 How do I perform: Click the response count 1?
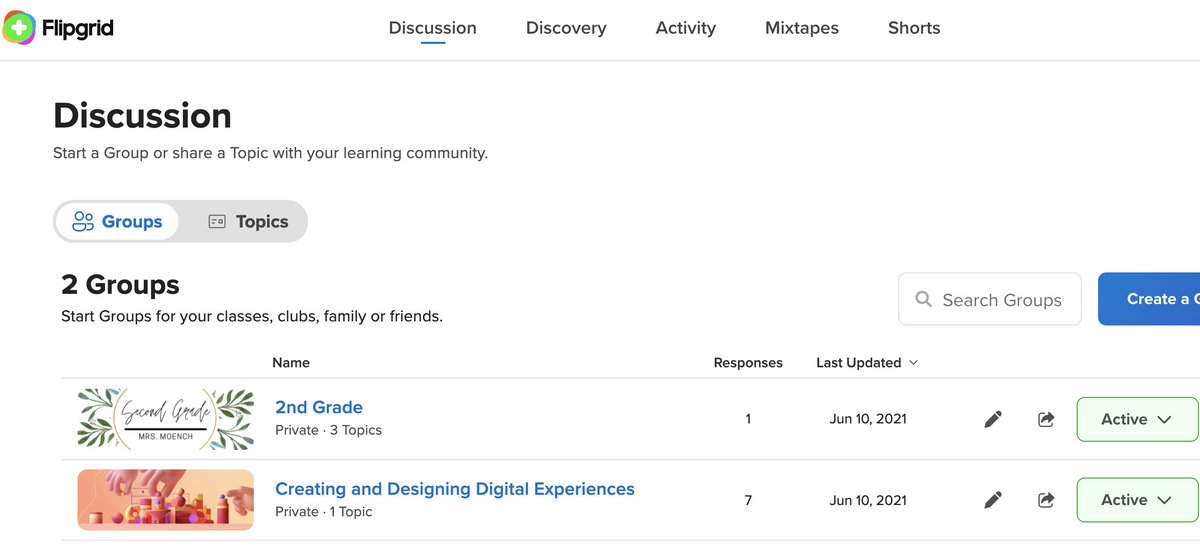point(748,419)
